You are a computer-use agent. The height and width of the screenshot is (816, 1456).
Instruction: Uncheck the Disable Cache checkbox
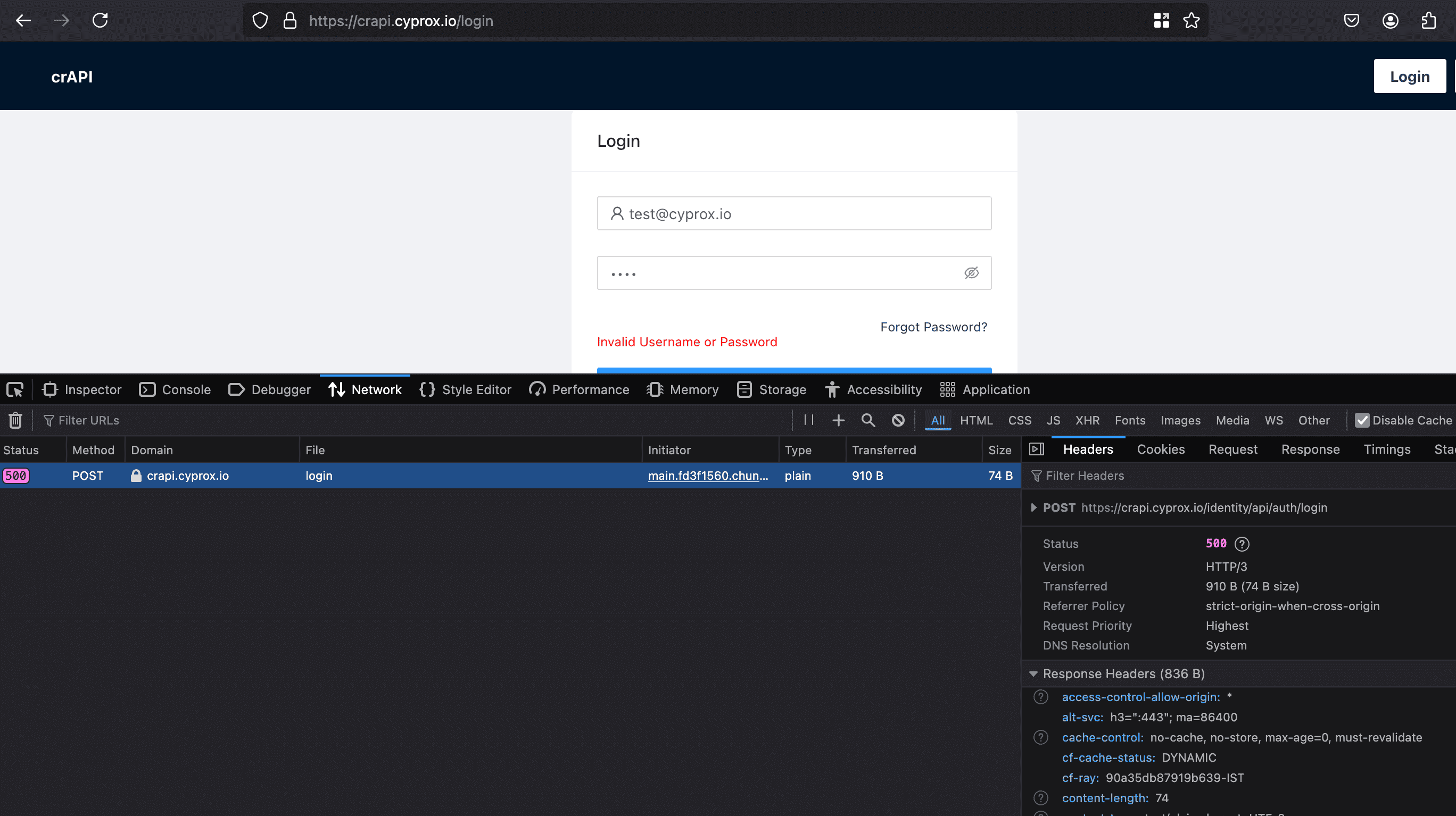pyautogui.click(x=1363, y=420)
